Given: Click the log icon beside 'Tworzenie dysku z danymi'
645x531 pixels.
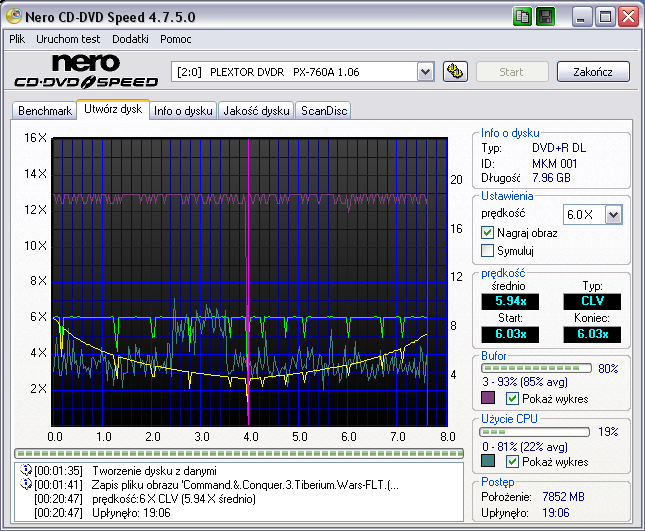Looking at the screenshot, I should click(x=26, y=470).
